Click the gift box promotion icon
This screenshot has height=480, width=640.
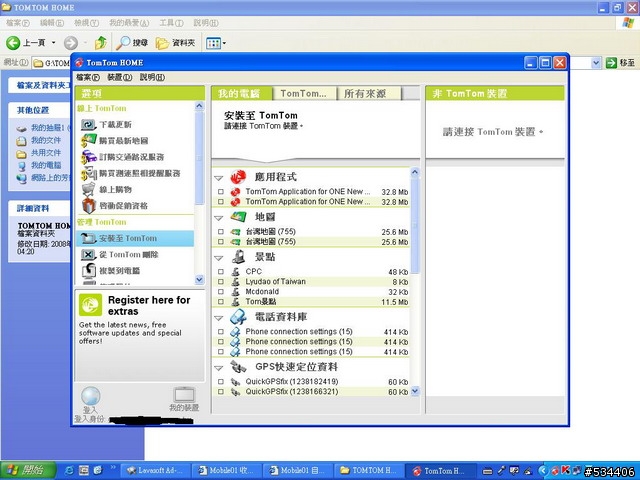(x=89, y=206)
